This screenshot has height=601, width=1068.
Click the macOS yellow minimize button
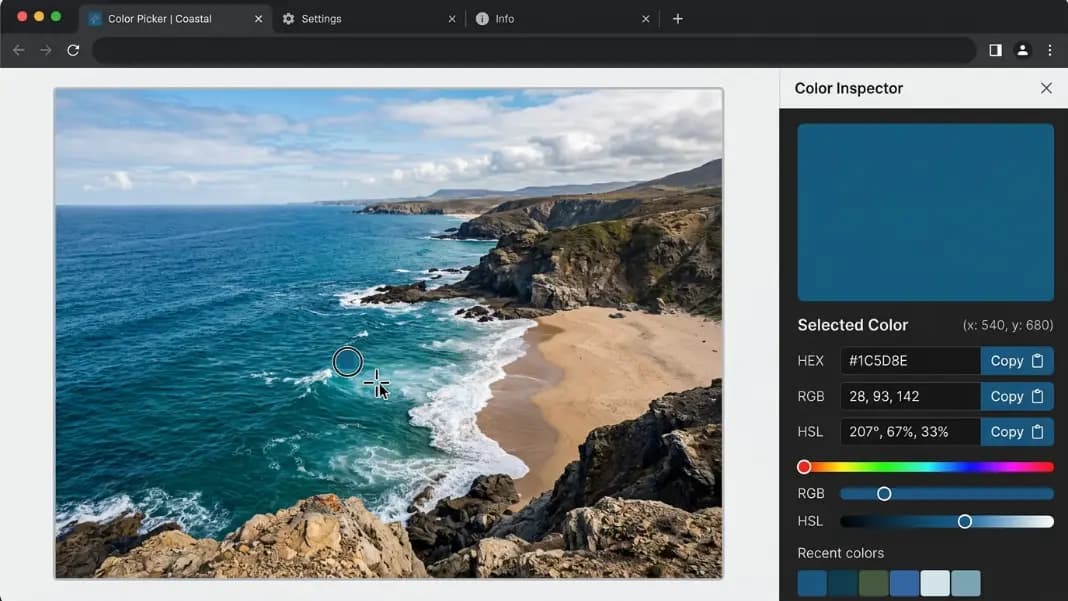(x=39, y=16)
